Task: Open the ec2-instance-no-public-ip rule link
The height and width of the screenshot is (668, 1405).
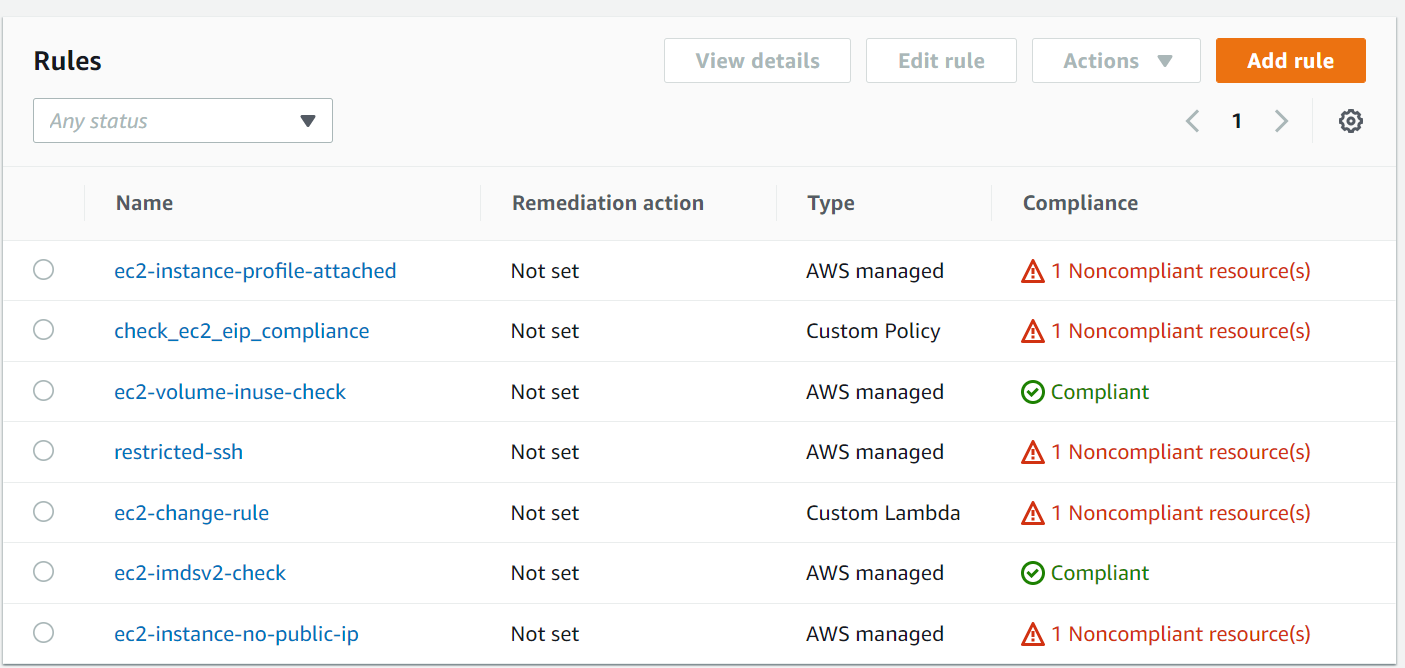Action: click(236, 633)
